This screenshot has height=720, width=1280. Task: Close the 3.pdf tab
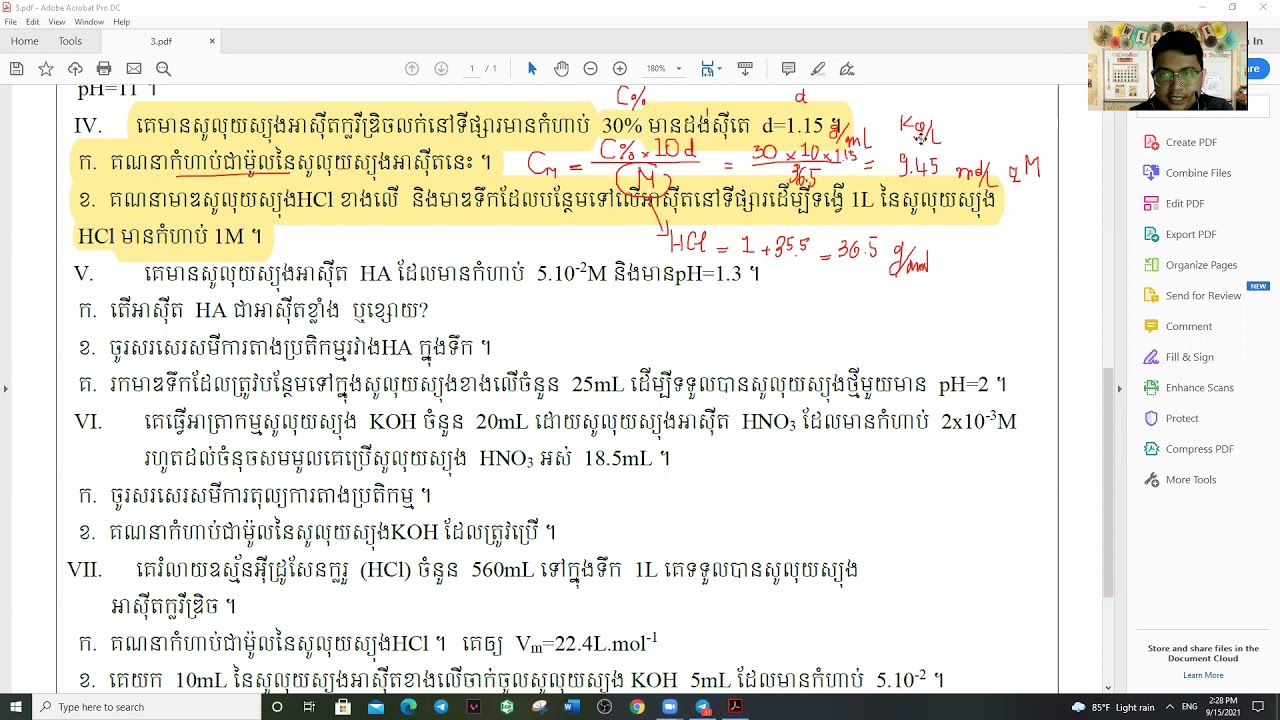click(x=212, y=41)
